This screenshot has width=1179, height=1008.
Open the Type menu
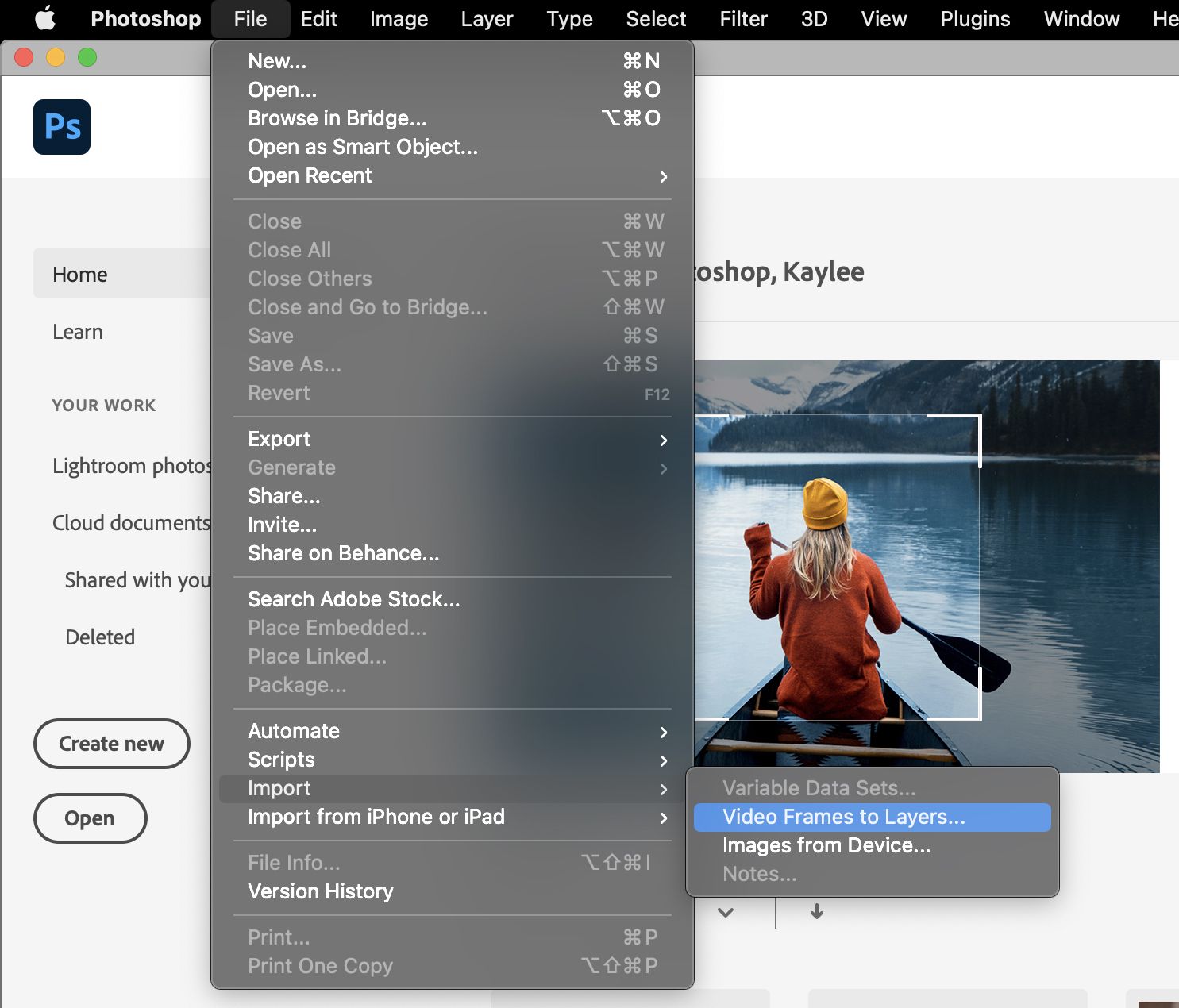click(570, 18)
